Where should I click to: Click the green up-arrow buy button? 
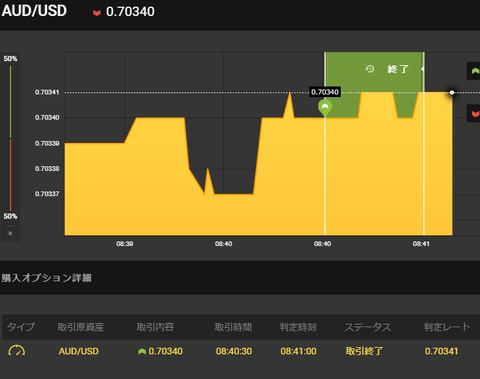point(474,71)
